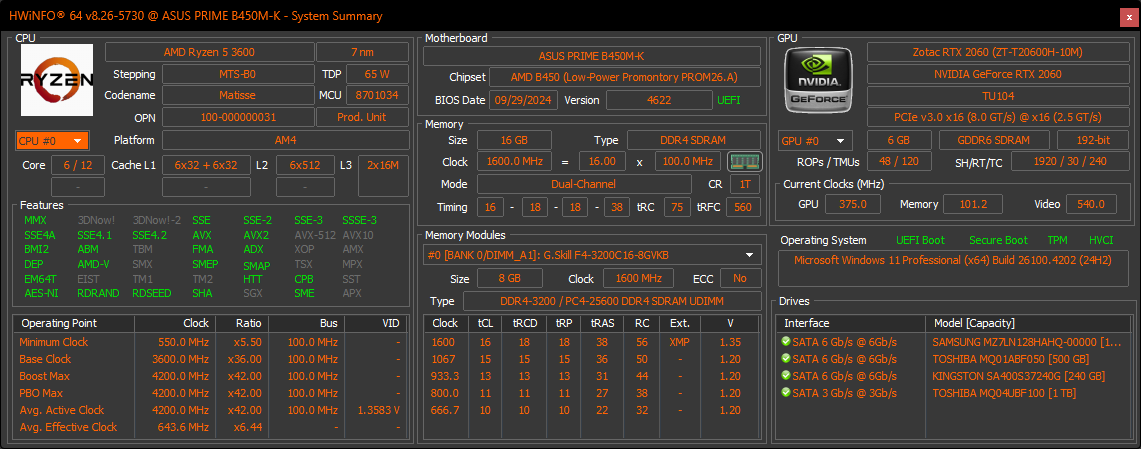Click the Zotac RTX 2060 model field
The height and width of the screenshot is (449, 1141).
(x=998, y=52)
